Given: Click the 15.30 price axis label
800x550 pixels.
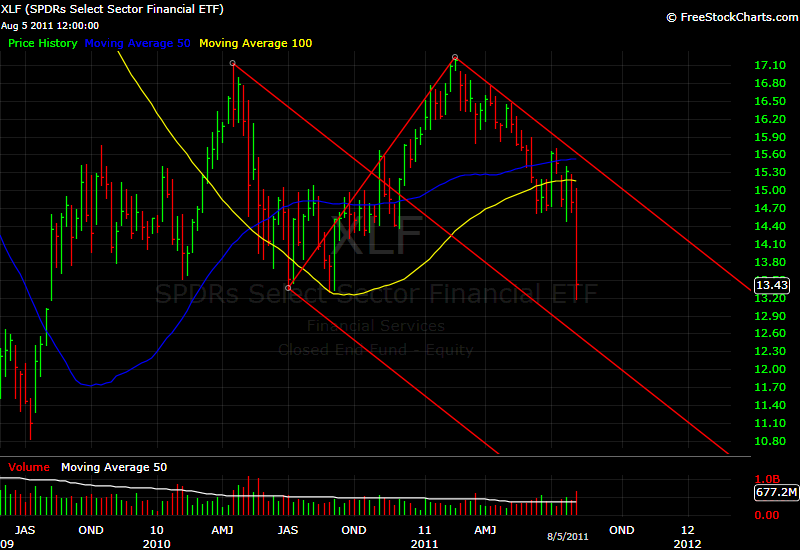Looking at the screenshot, I should pyautogui.click(x=770, y=172).
